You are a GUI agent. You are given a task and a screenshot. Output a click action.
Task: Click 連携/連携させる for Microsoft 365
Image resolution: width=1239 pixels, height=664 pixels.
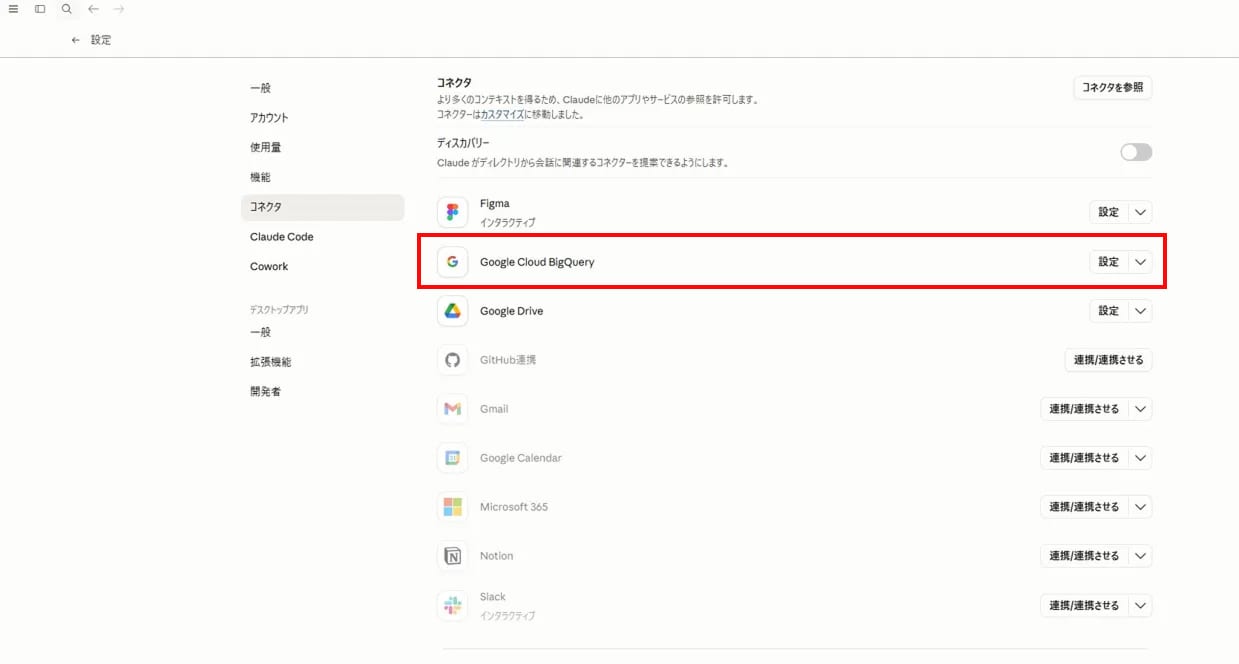coord(1085,507)
